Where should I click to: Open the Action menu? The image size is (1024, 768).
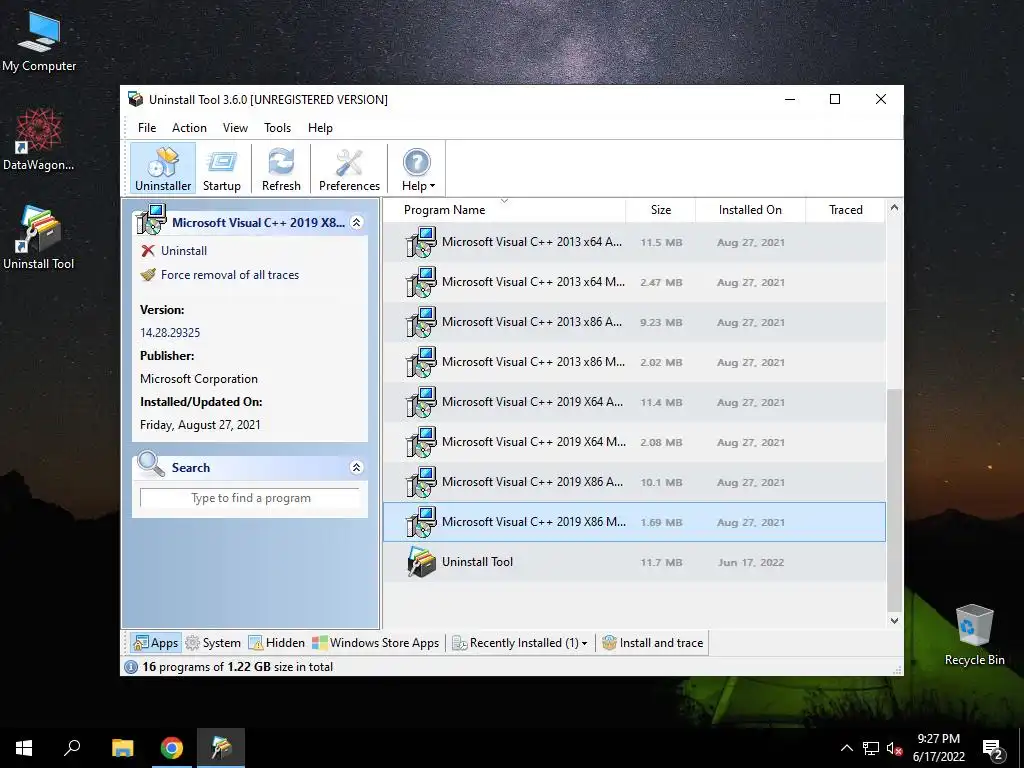189,128
